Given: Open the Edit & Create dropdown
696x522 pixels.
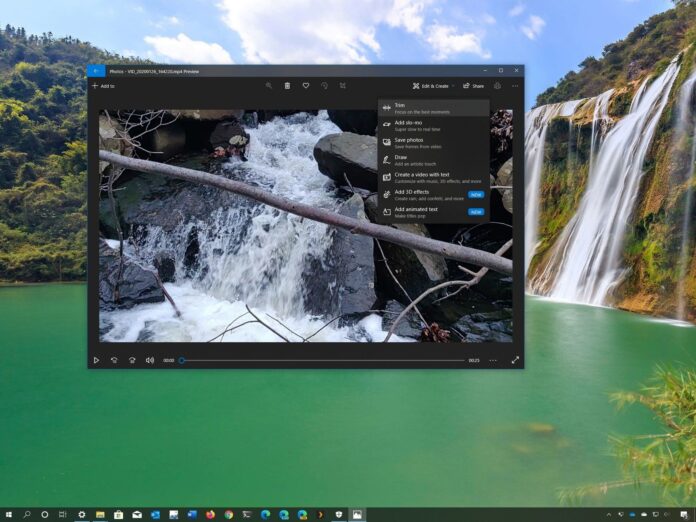Looking at the screenshot, I should click(431, 86).
